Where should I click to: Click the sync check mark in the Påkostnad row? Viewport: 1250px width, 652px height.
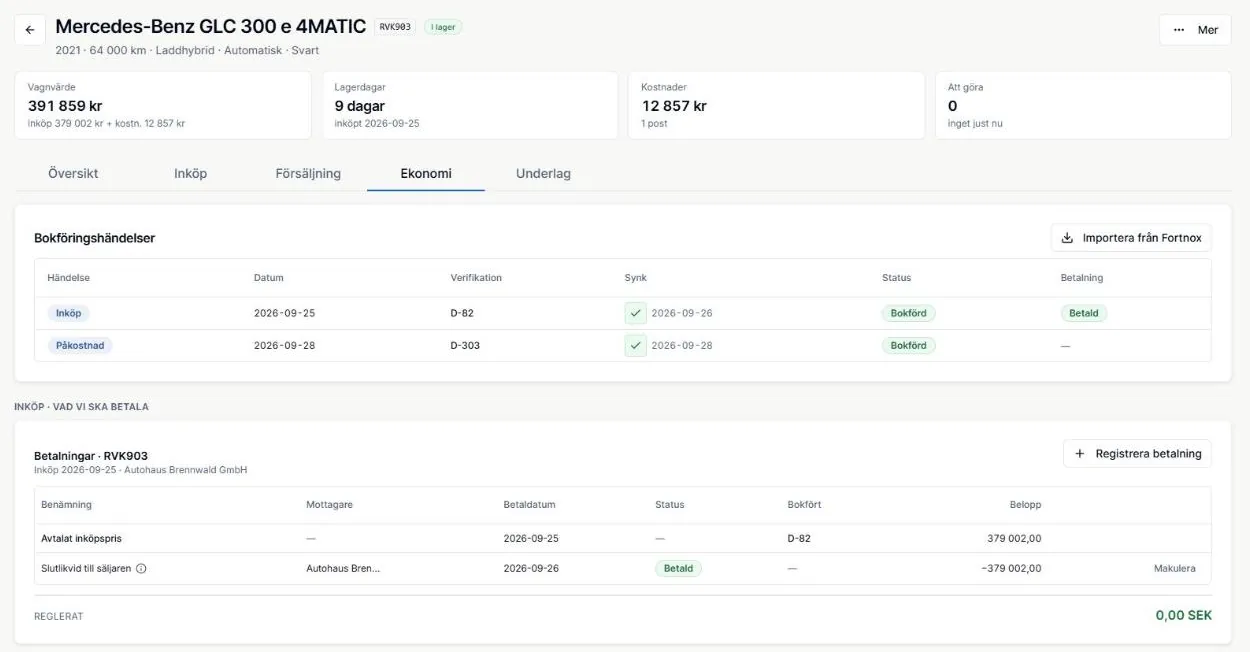636,345
